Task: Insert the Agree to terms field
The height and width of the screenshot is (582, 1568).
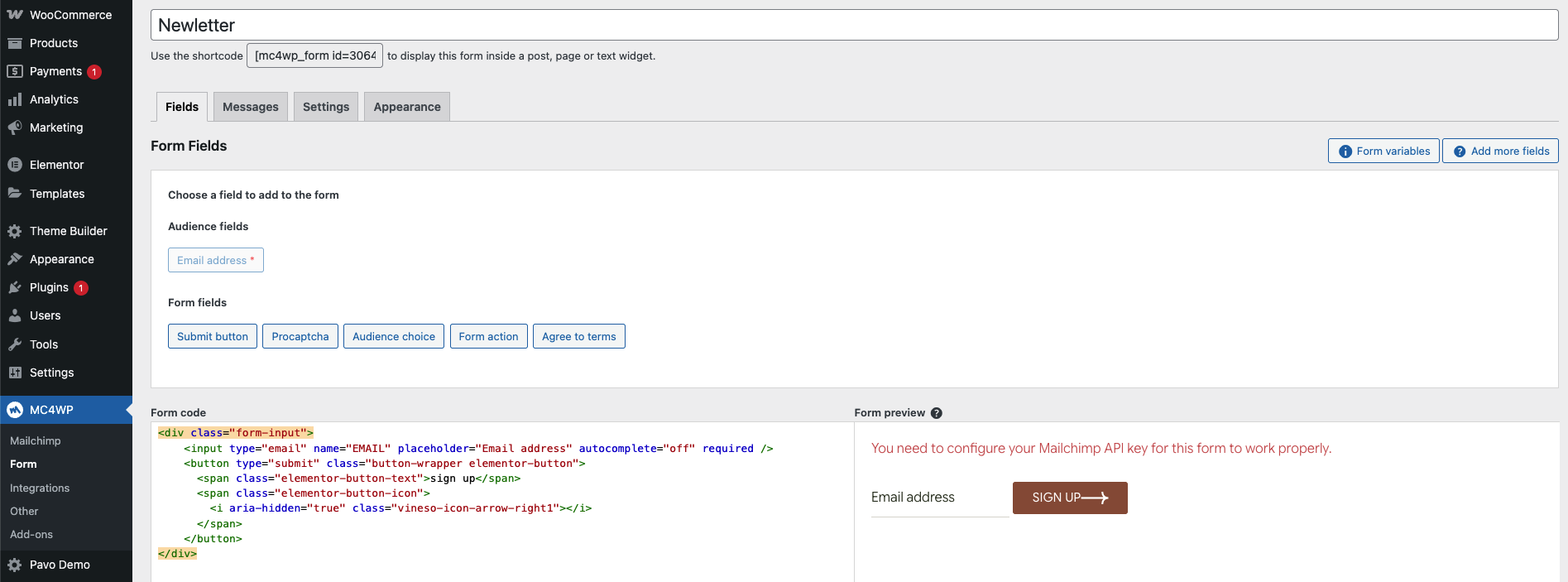Action: (x=578, y=336)
